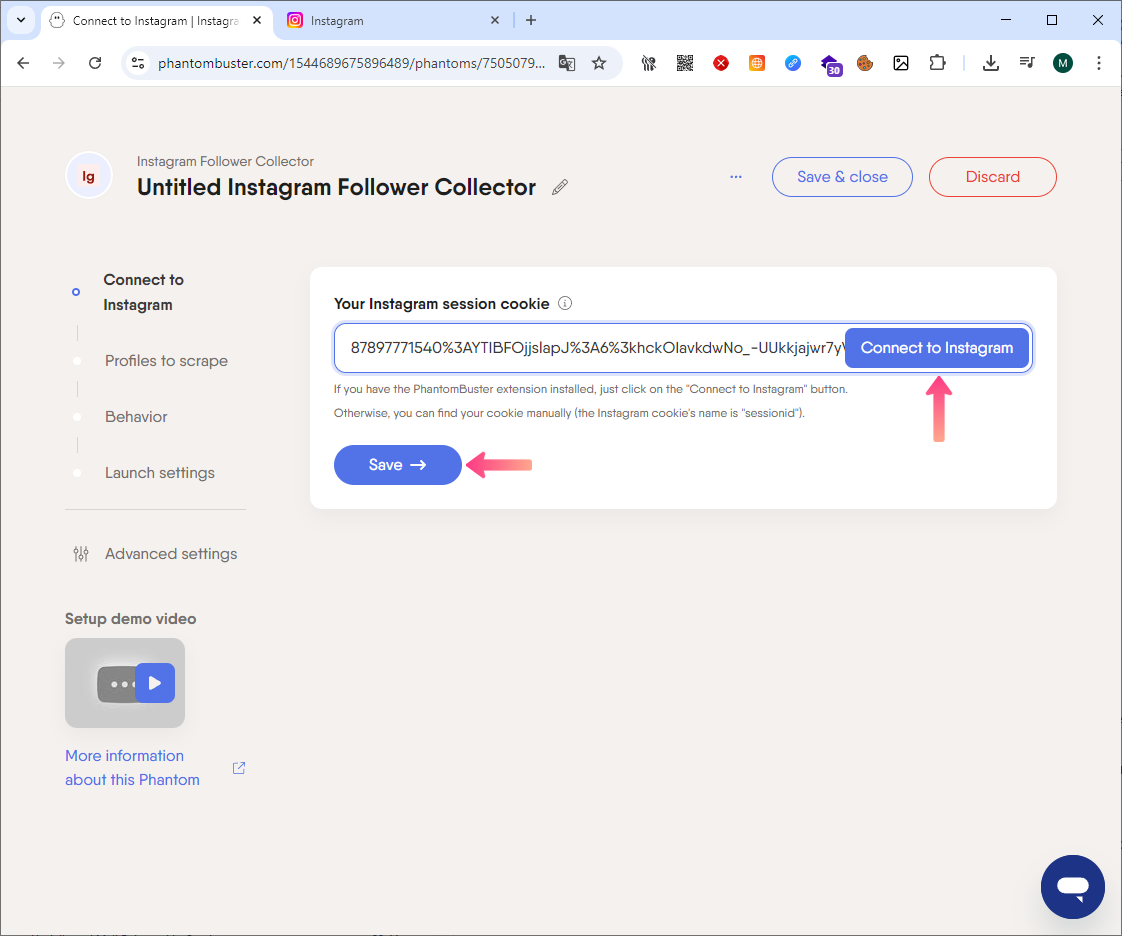
Task: Open More information about this Phantom link
Action: point(132,768)
